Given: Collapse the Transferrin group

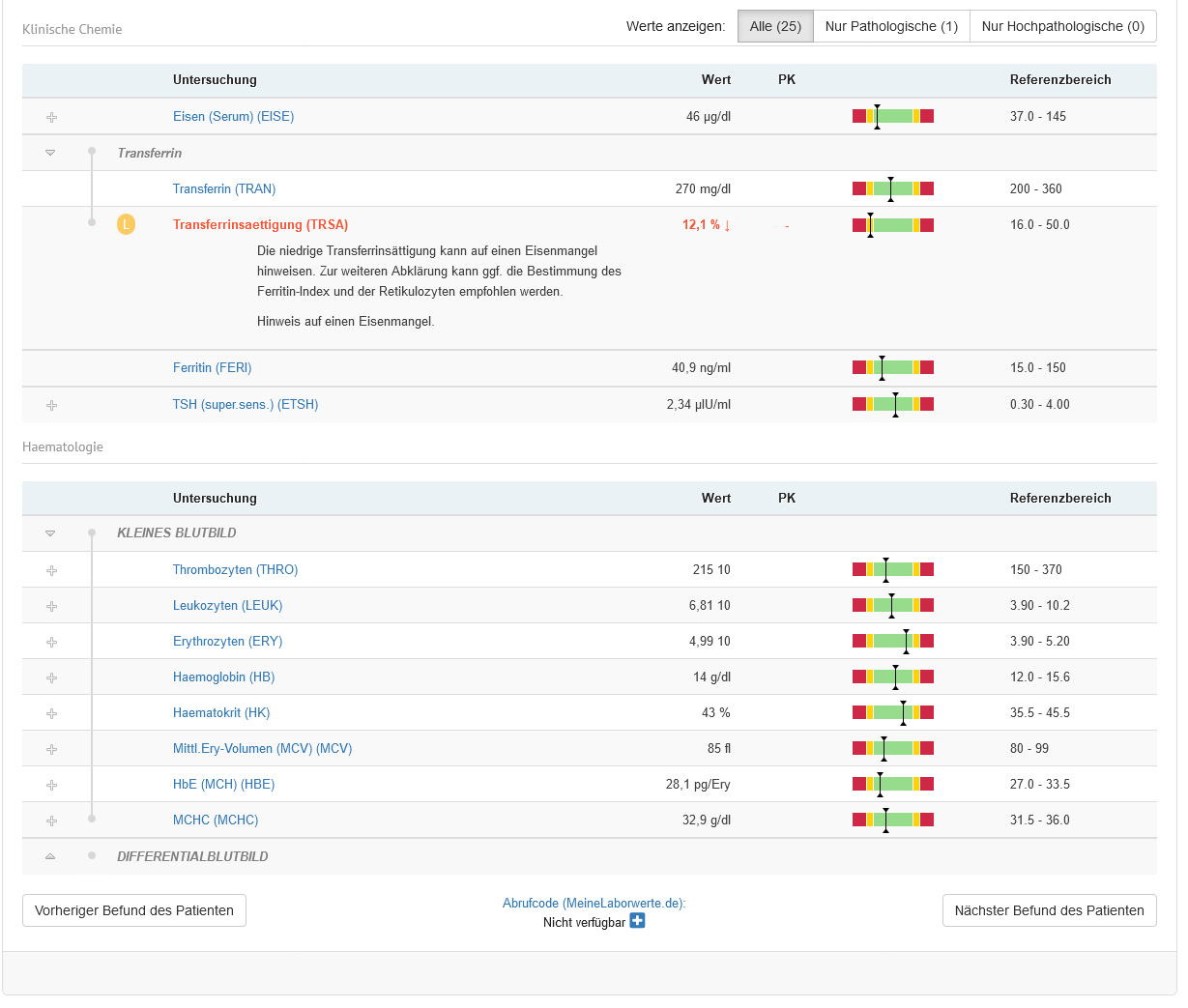Looking at the screenshot, I should click(x=50, y=153).
